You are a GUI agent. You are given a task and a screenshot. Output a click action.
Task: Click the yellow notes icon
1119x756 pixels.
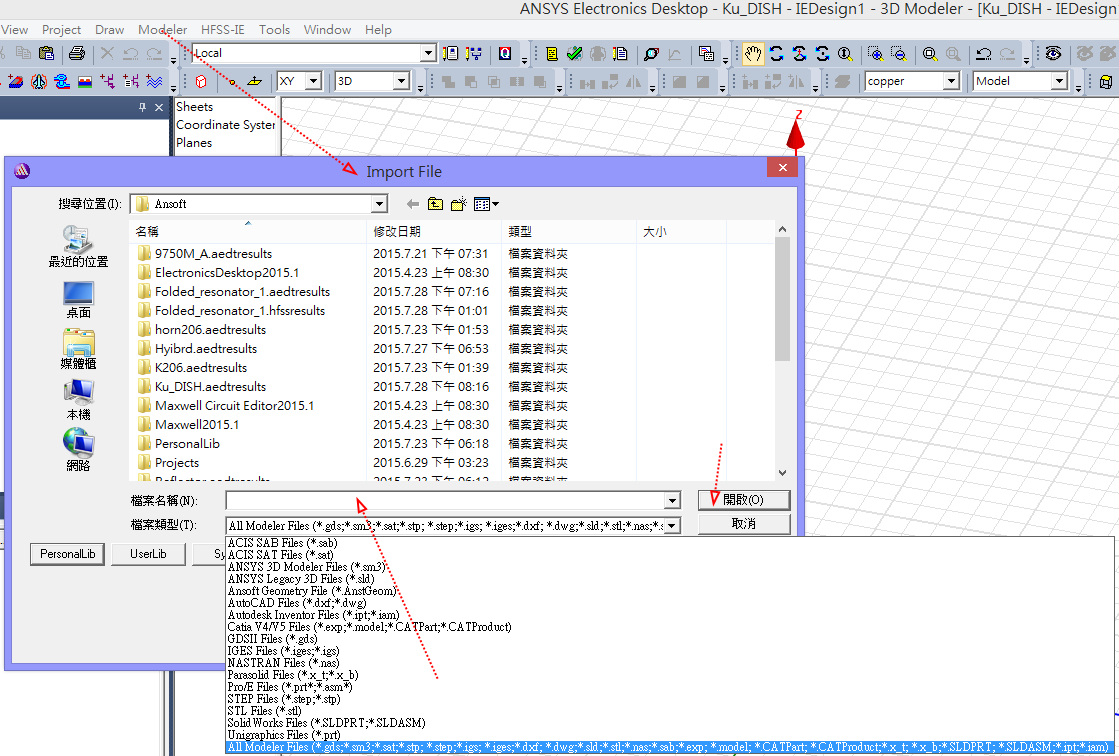(x=552, y=54)
